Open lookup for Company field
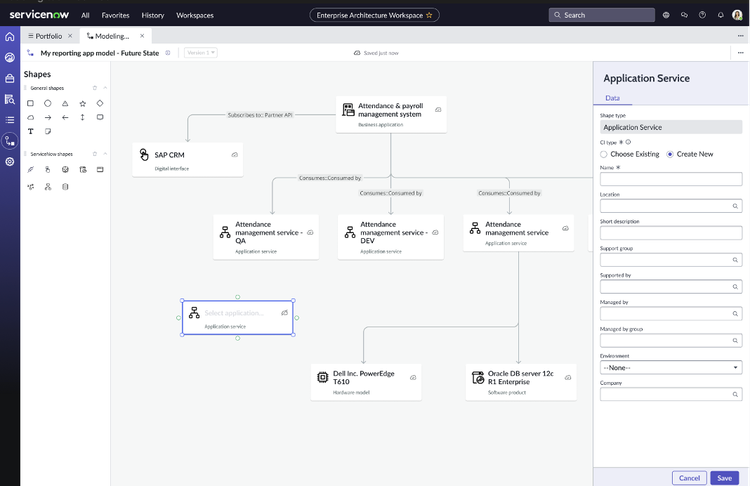 click(x=735, y=394)
